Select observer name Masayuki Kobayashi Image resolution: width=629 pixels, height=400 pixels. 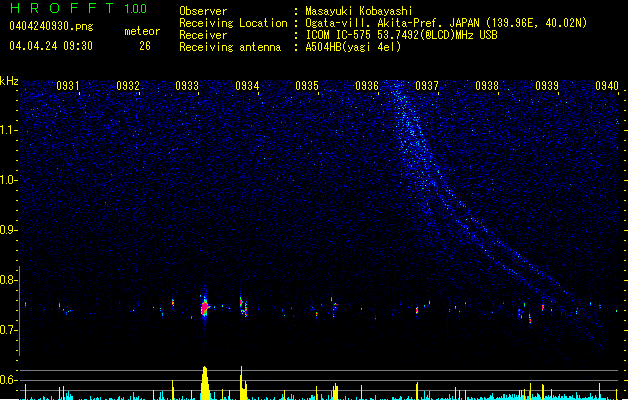coord(359,11)
